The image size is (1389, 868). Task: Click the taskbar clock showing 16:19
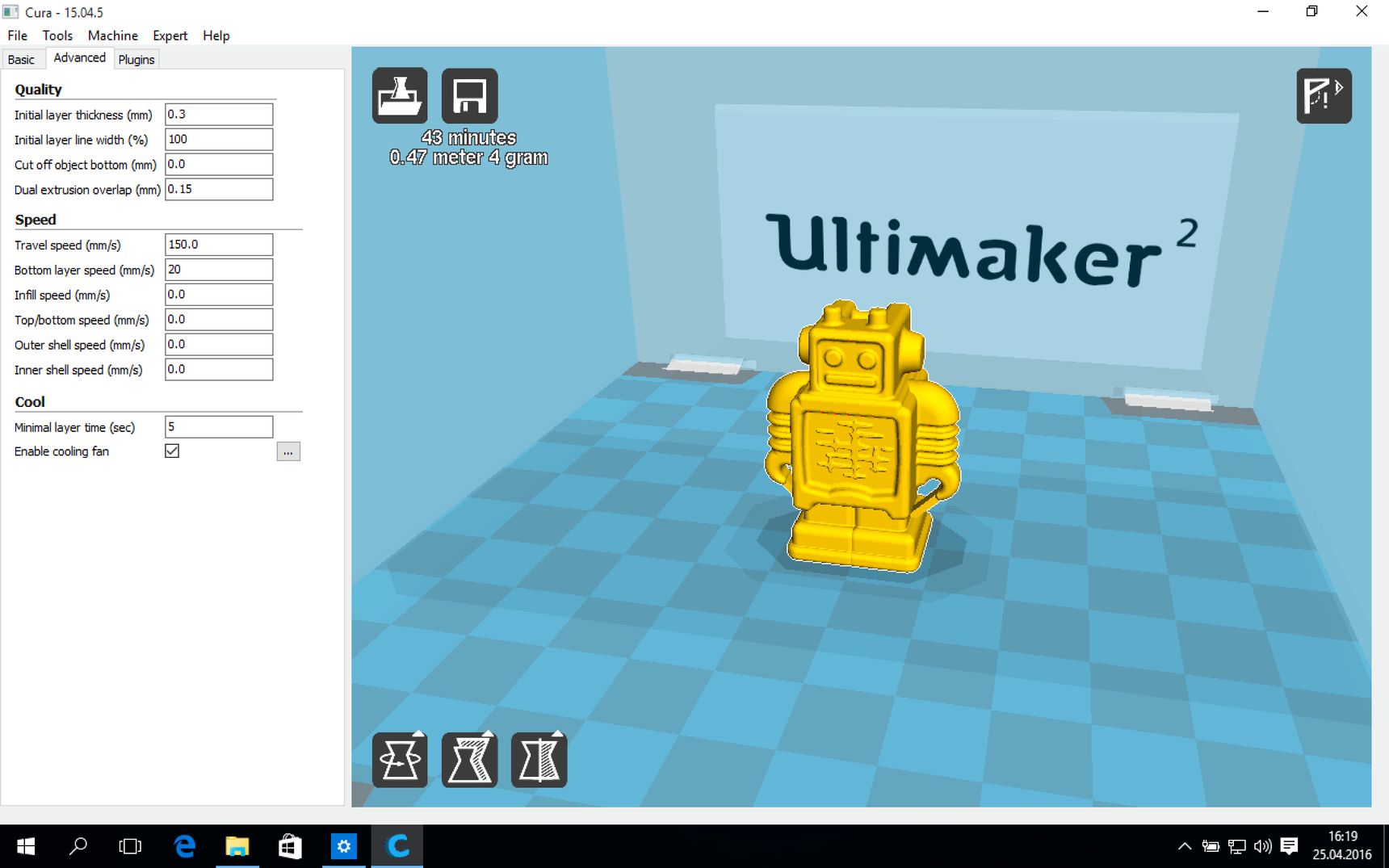[1342, 845]
